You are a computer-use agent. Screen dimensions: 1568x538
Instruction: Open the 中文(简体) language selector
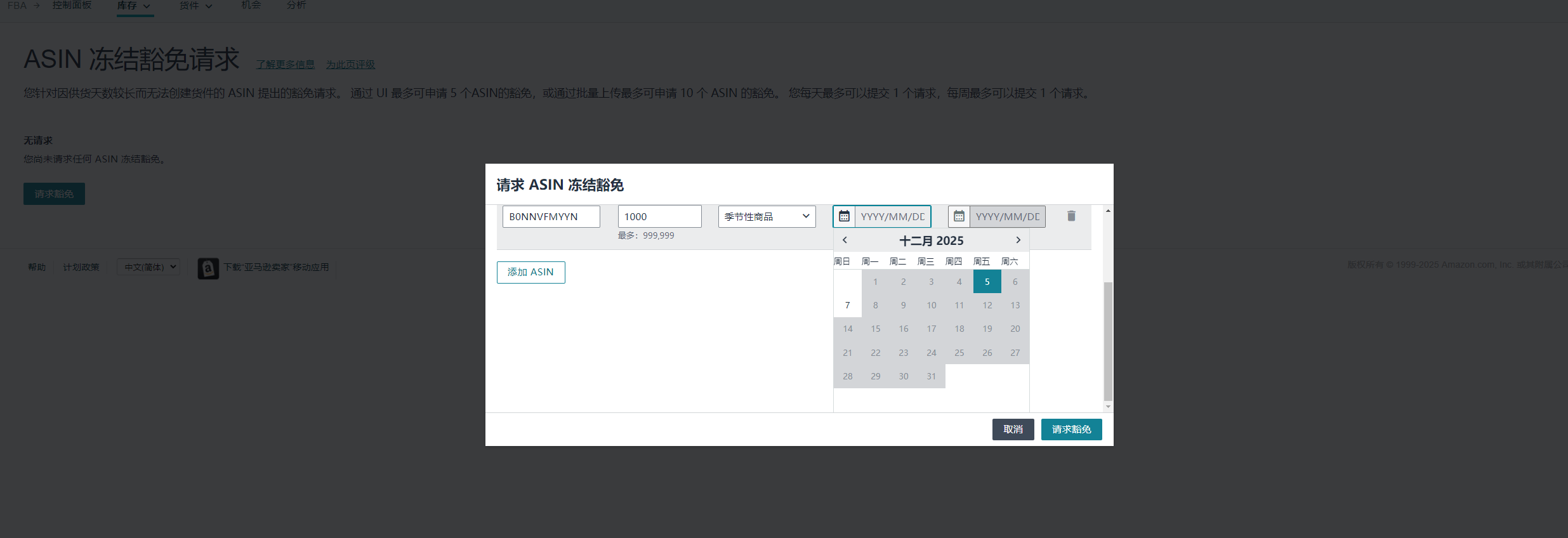coord(148,267)
